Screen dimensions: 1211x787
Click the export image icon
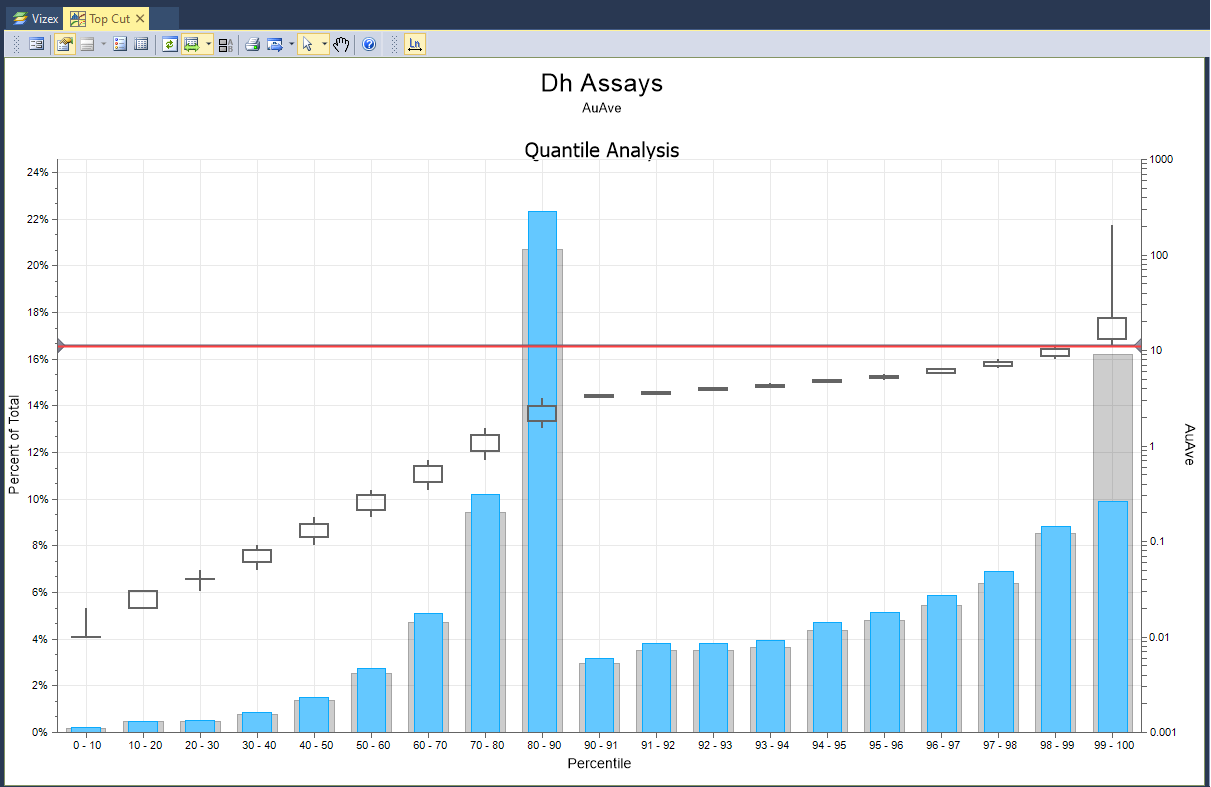point(275,45)
